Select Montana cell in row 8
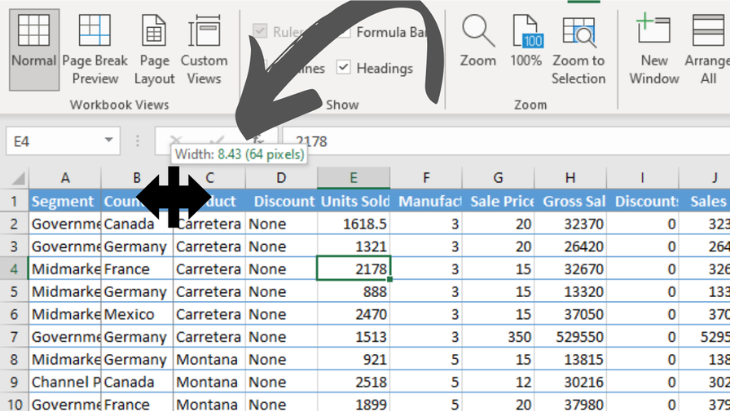730x411 pixels. [209, 359]
